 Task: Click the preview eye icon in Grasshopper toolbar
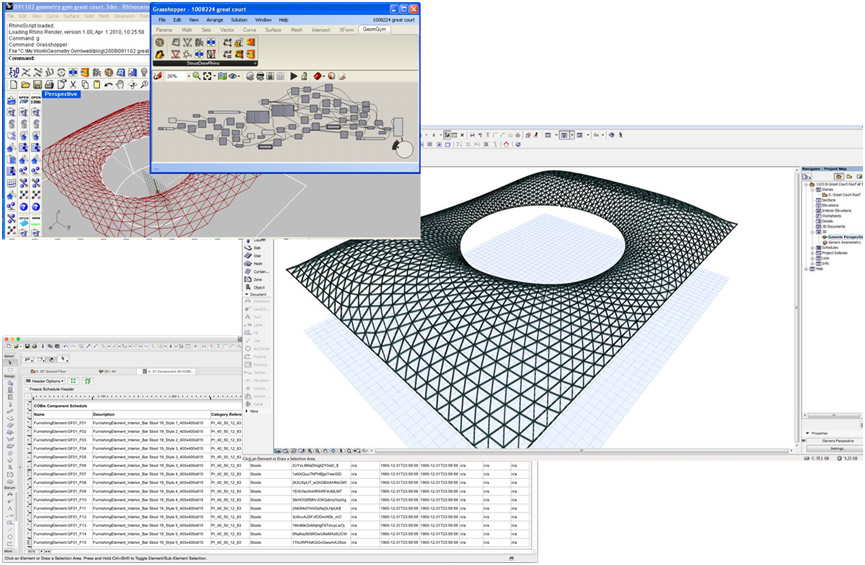click(233, 76)
